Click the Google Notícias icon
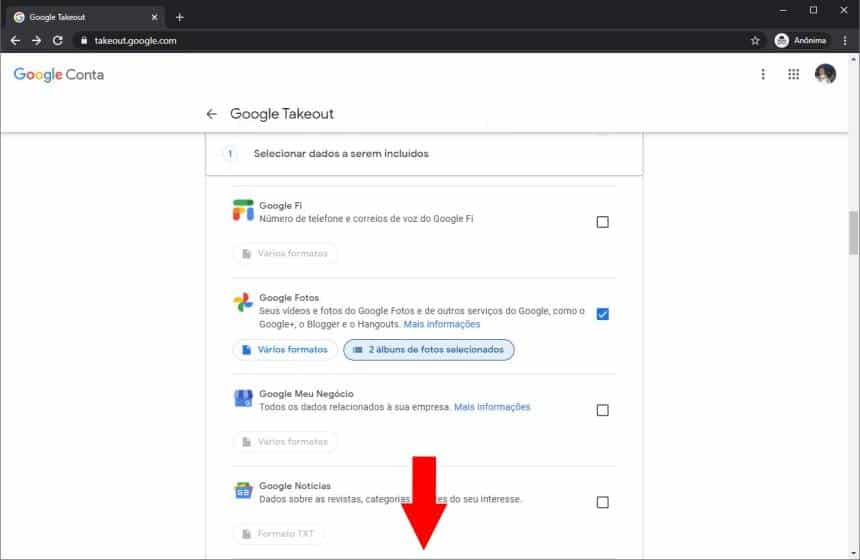 [x=243, y=490]
